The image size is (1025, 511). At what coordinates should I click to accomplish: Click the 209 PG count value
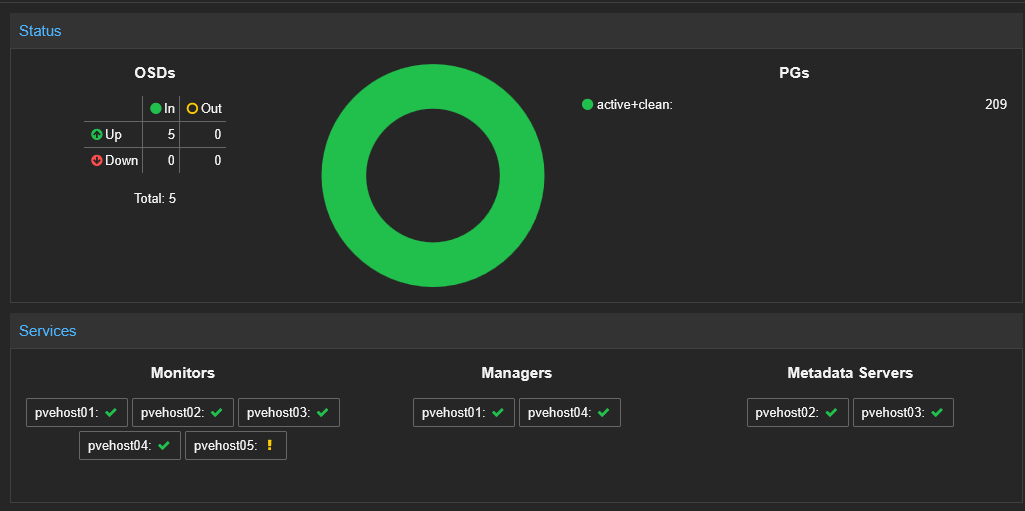pyautogui.click(x=996, y=105)
